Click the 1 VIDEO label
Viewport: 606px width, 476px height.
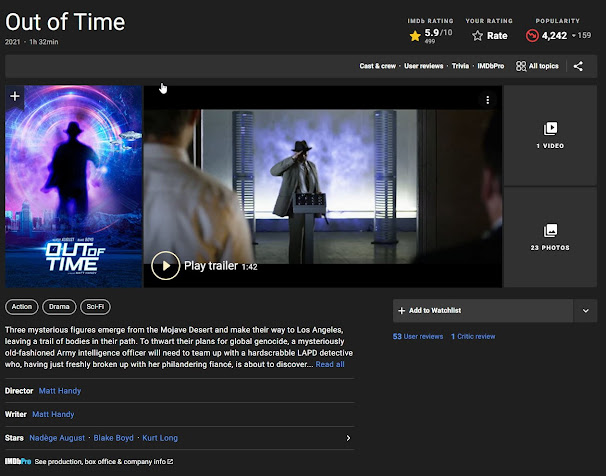[550, 146]
